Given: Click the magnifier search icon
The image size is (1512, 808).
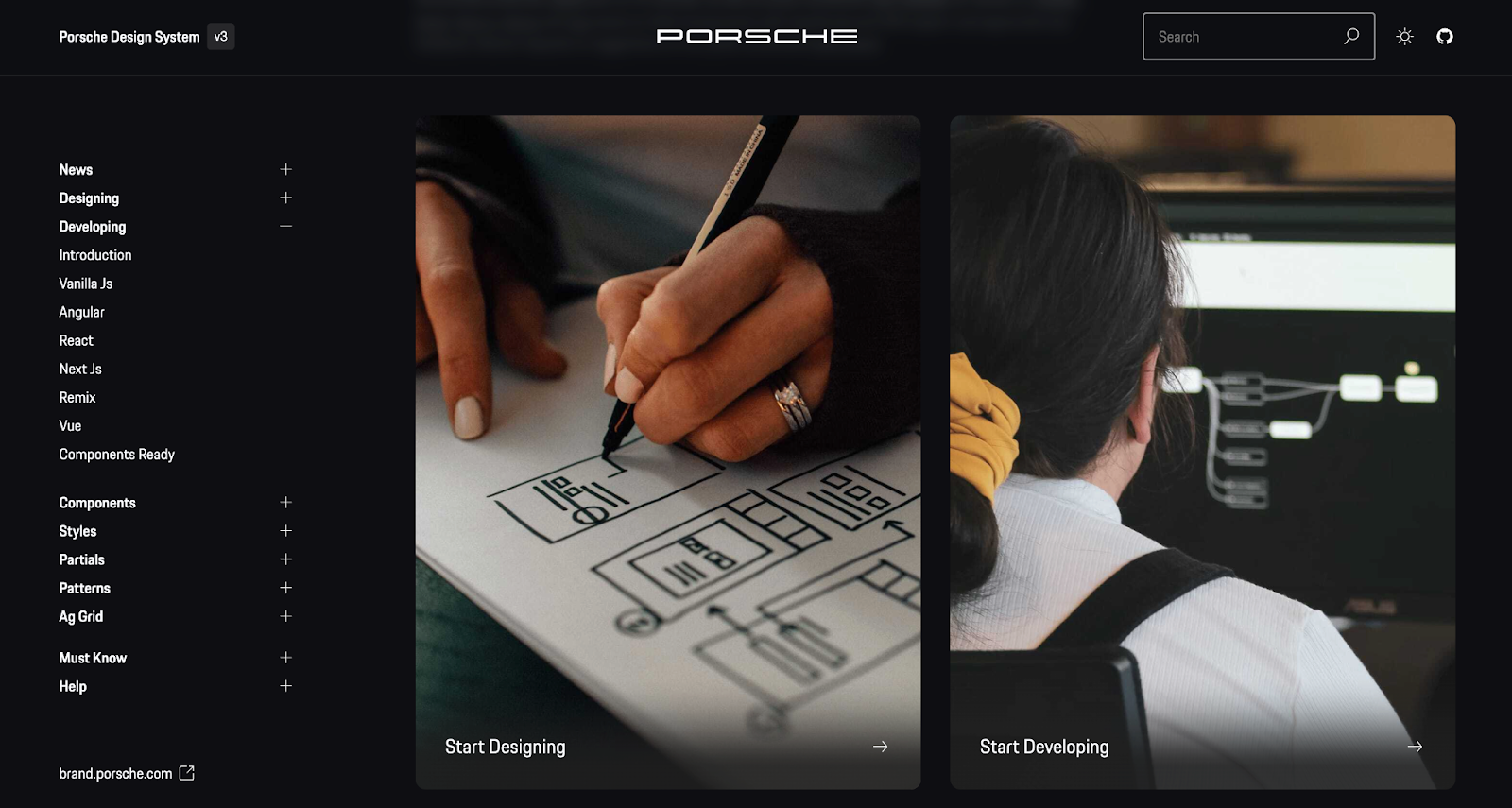Looking at the screenshot, I should tap(1351, 36).
